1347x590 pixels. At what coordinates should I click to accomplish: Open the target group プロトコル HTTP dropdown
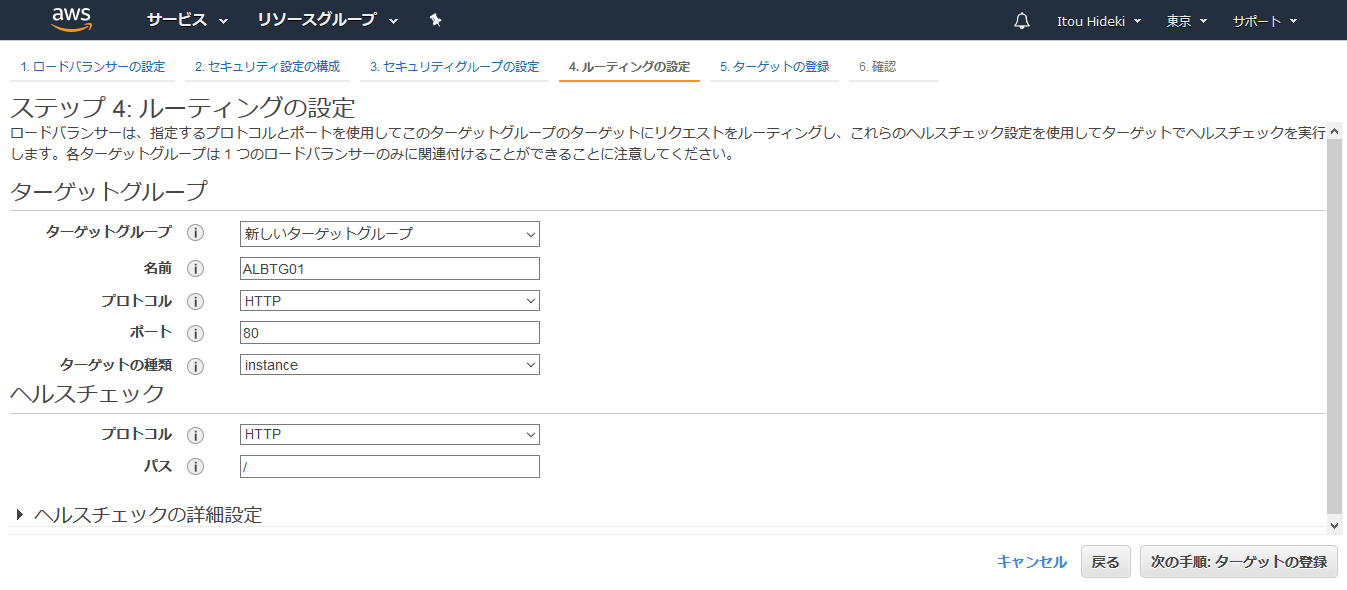[390, 301]
